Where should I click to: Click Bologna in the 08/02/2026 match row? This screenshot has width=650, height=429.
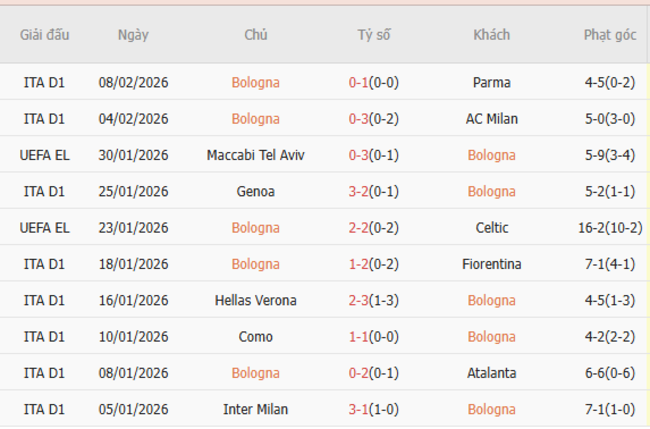[256, 83]
